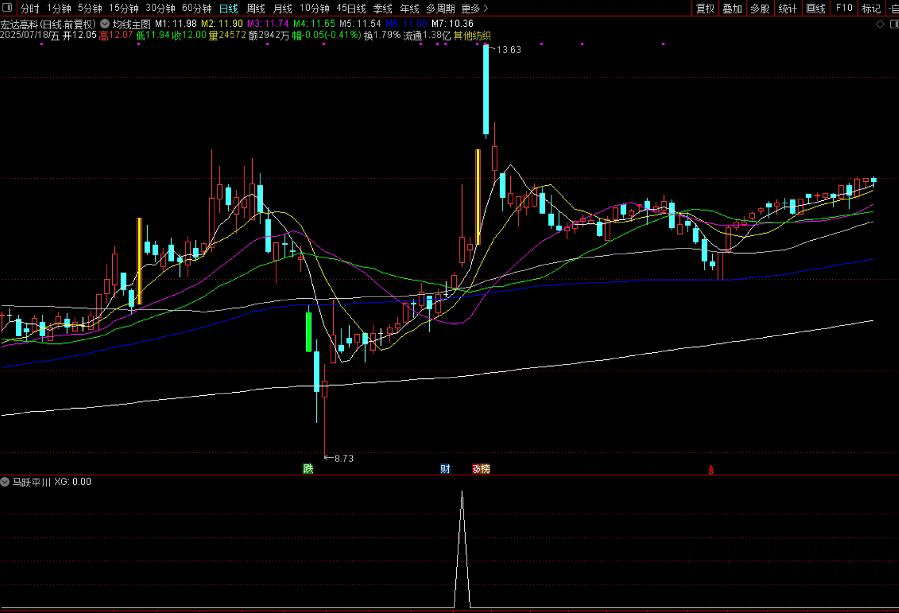
Task: Select the 60分钟 timeframe tab
Action: pos(196,8)
